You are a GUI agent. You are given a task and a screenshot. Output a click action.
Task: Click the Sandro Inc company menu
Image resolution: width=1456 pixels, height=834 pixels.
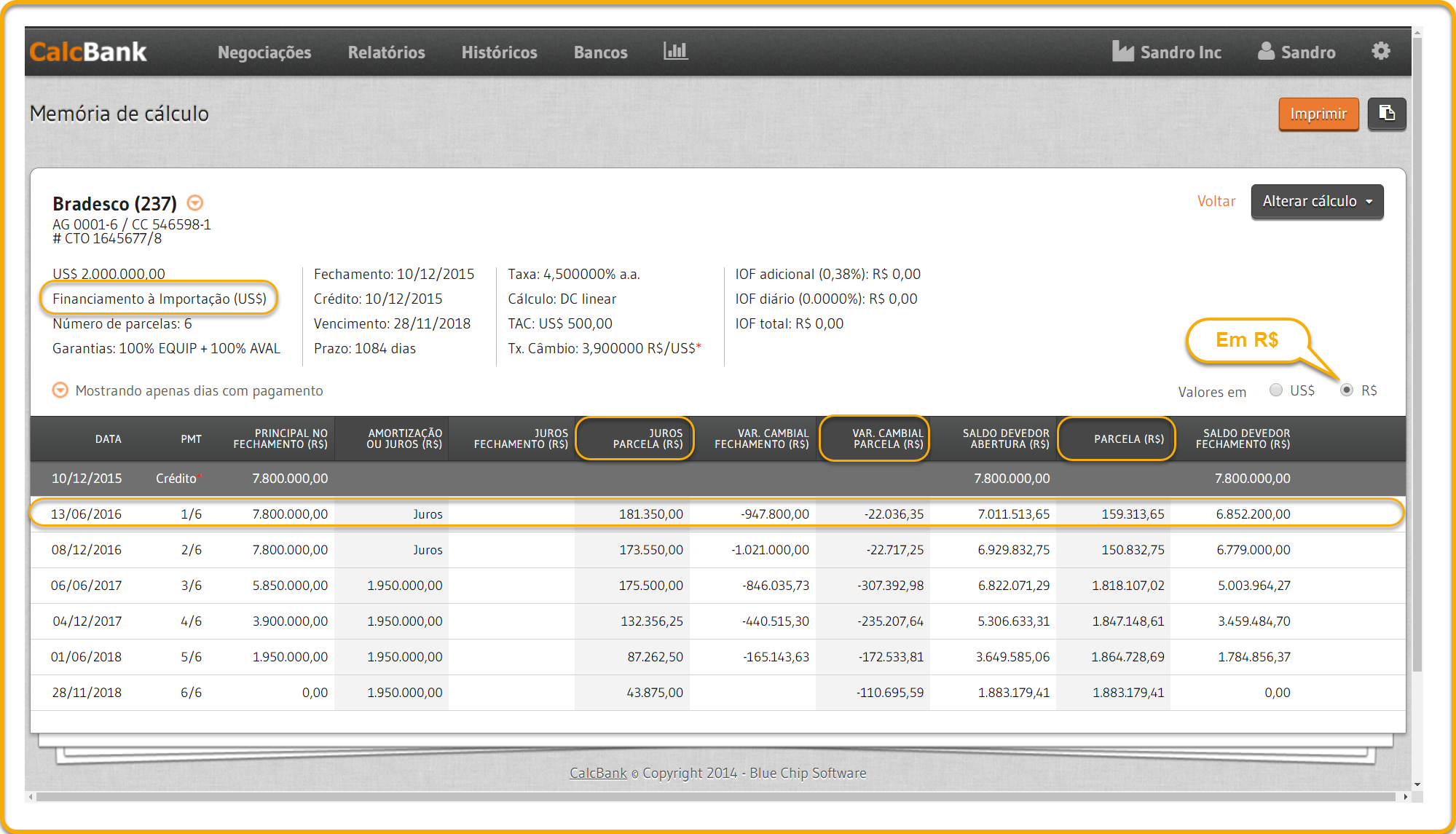point(1167,52)
